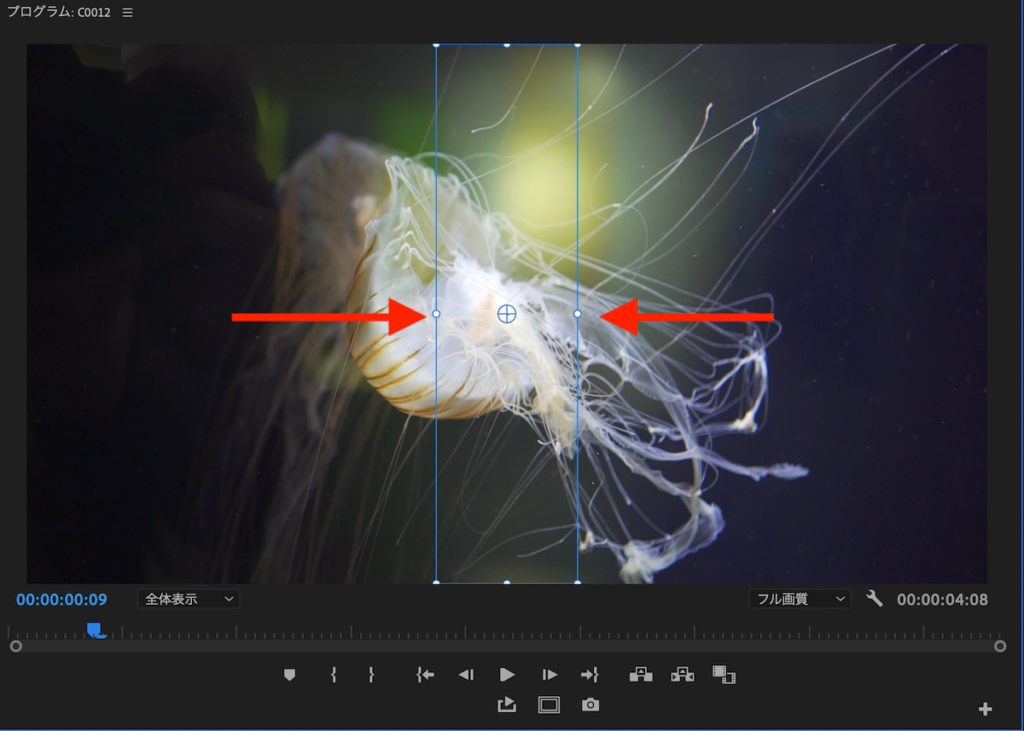Image resolution: width=1024 pixels, height=731 pixels.
Task: Click the bottom center crop handle
Action: click(x=507, y=582)
